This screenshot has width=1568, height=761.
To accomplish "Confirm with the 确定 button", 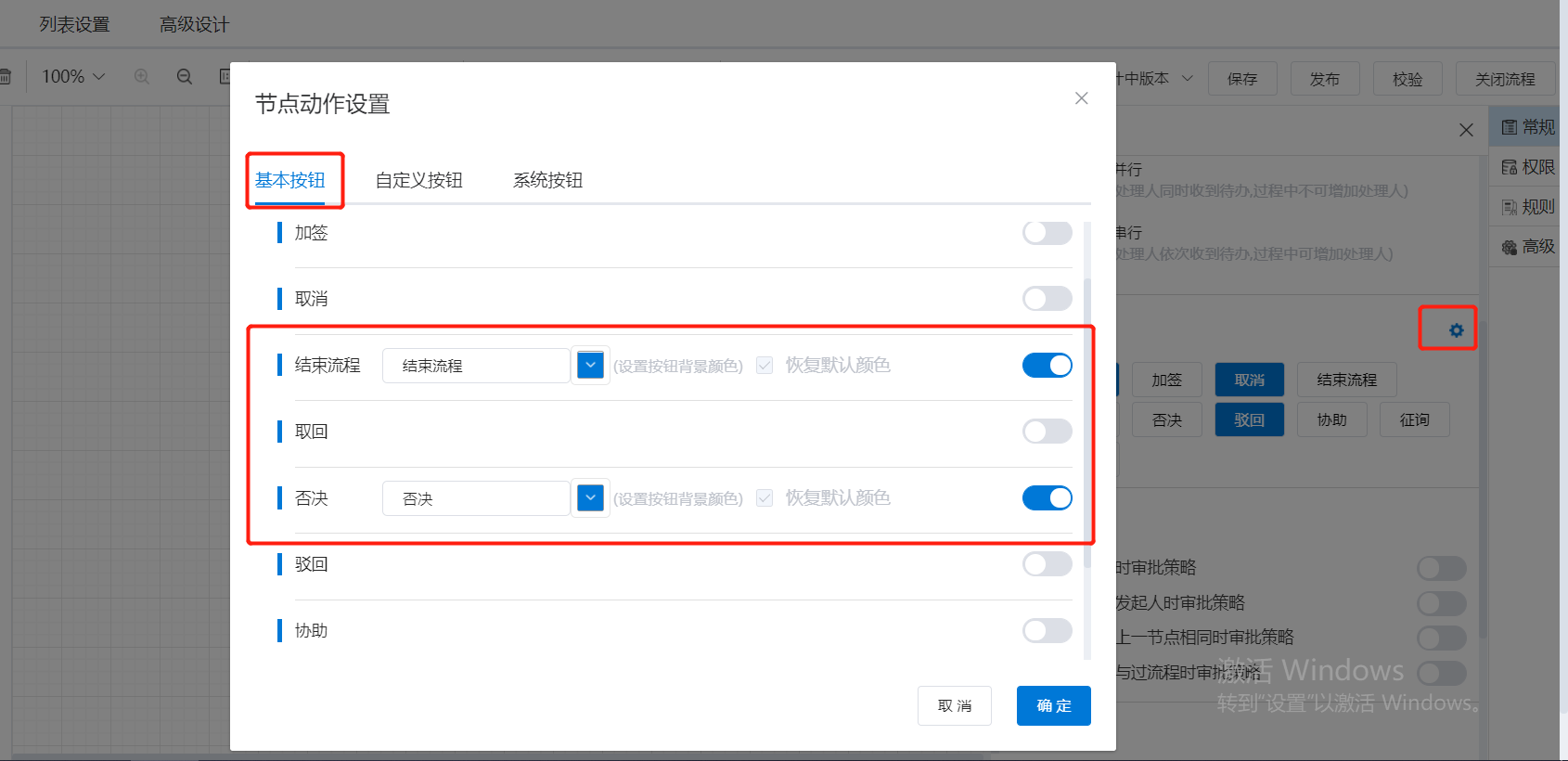I will click(x=1054, y=706).
